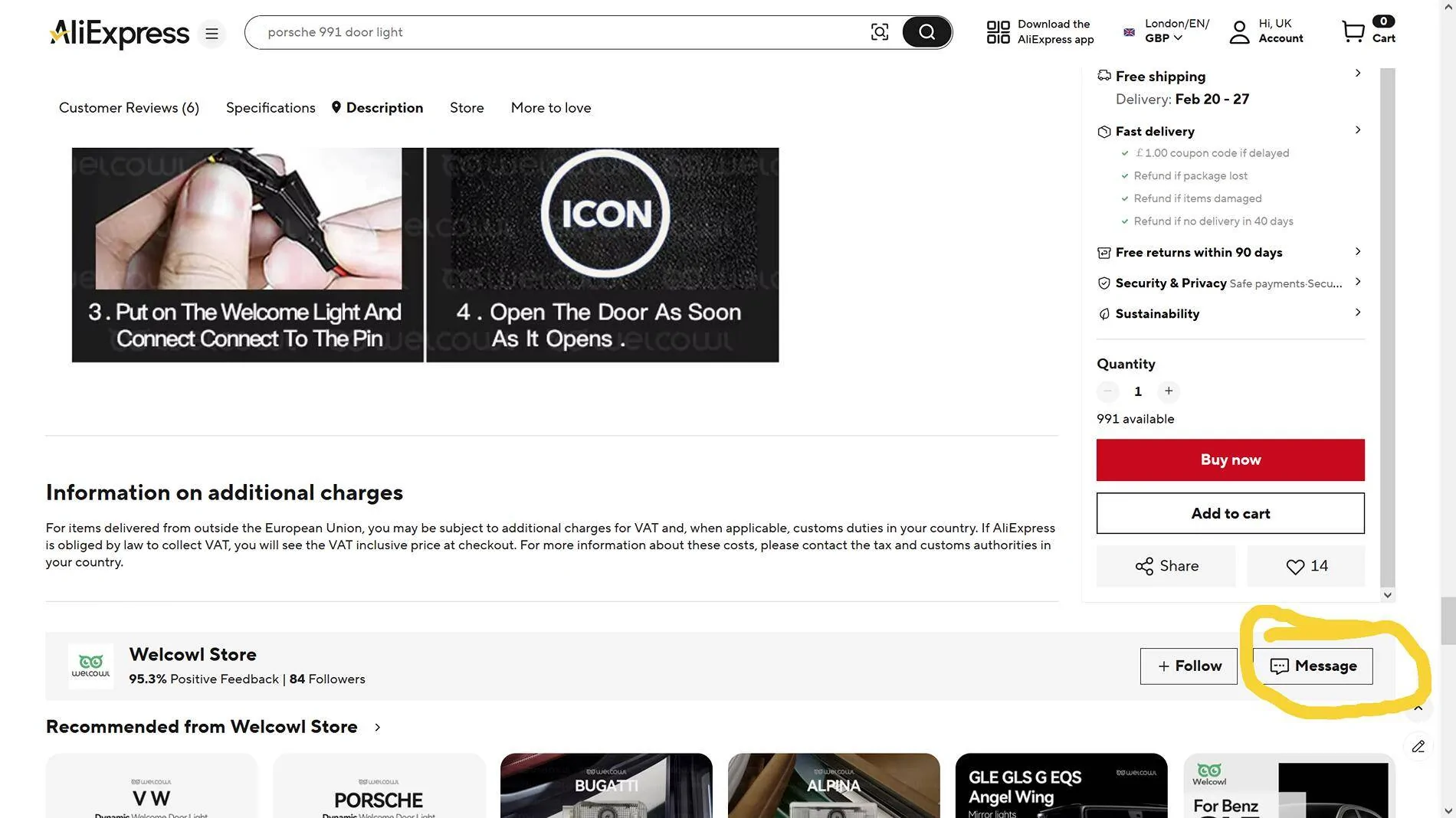Switch to Customer Reviews (6) tab
Screen dimensions: 1456x818
(129, 108)
